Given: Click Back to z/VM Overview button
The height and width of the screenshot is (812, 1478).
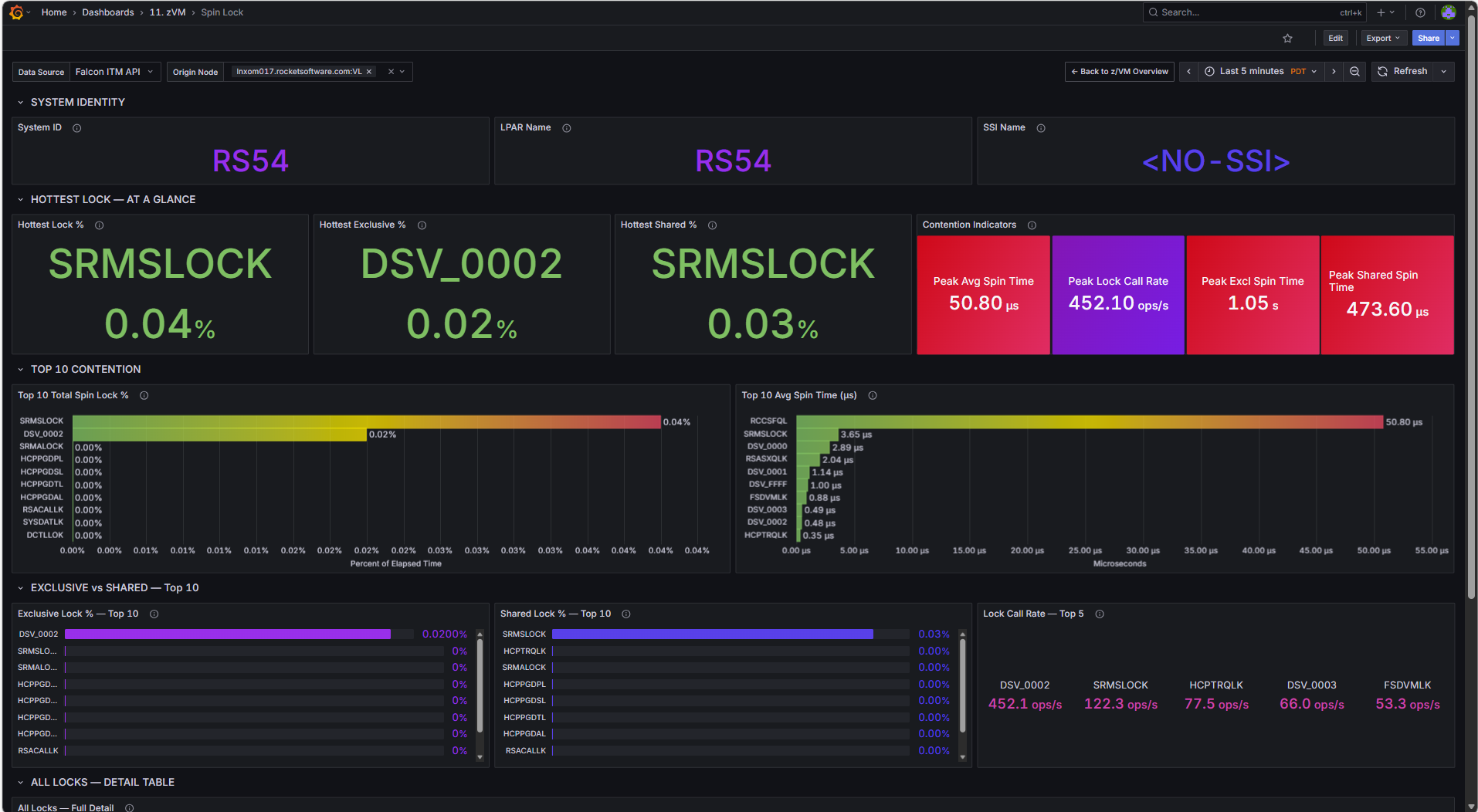Looking at the screenshot, I should pyautogui.click(x=1120, y=71).
